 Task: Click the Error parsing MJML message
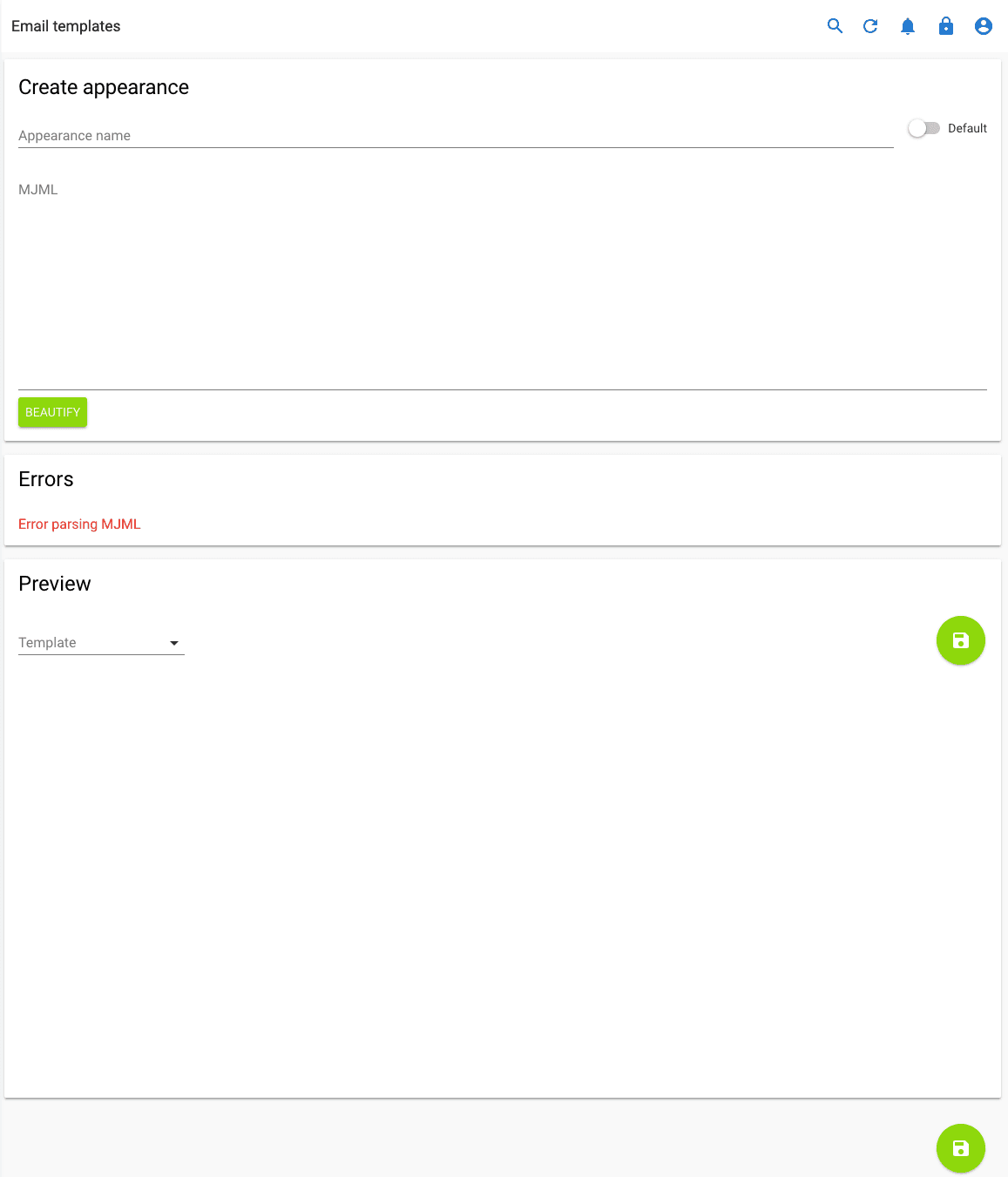coord(79,524)
